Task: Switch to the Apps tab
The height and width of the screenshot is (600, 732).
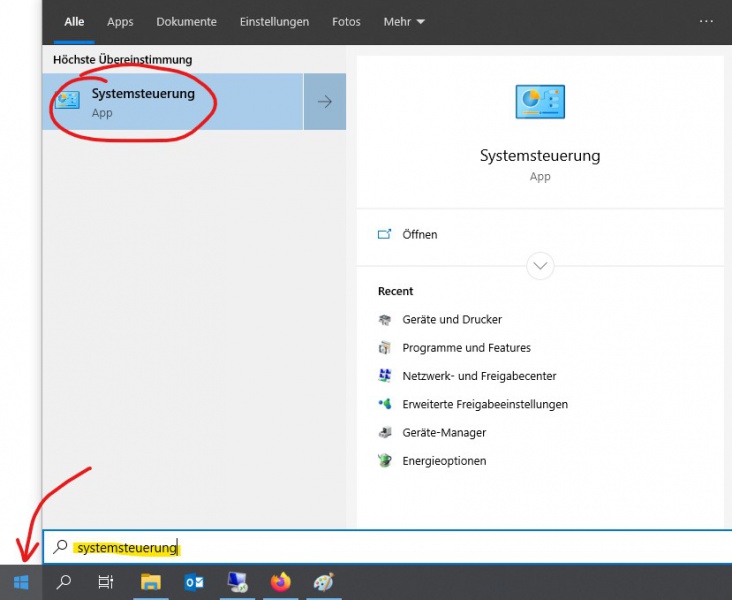Action: (120, 22)
